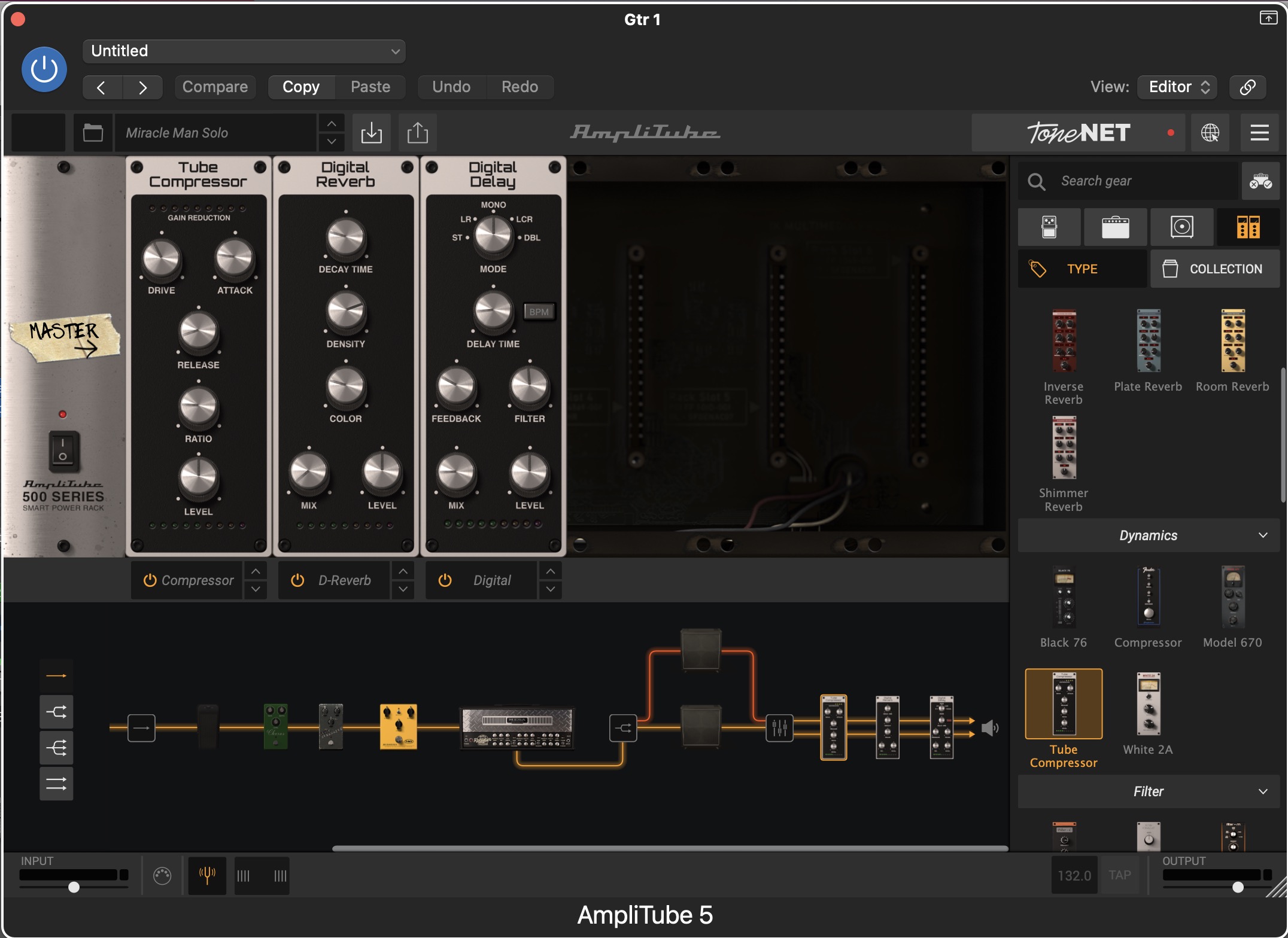Toggle the plugin power bypass button
Screen dimensions: 1288x938
tap(44, 69)
